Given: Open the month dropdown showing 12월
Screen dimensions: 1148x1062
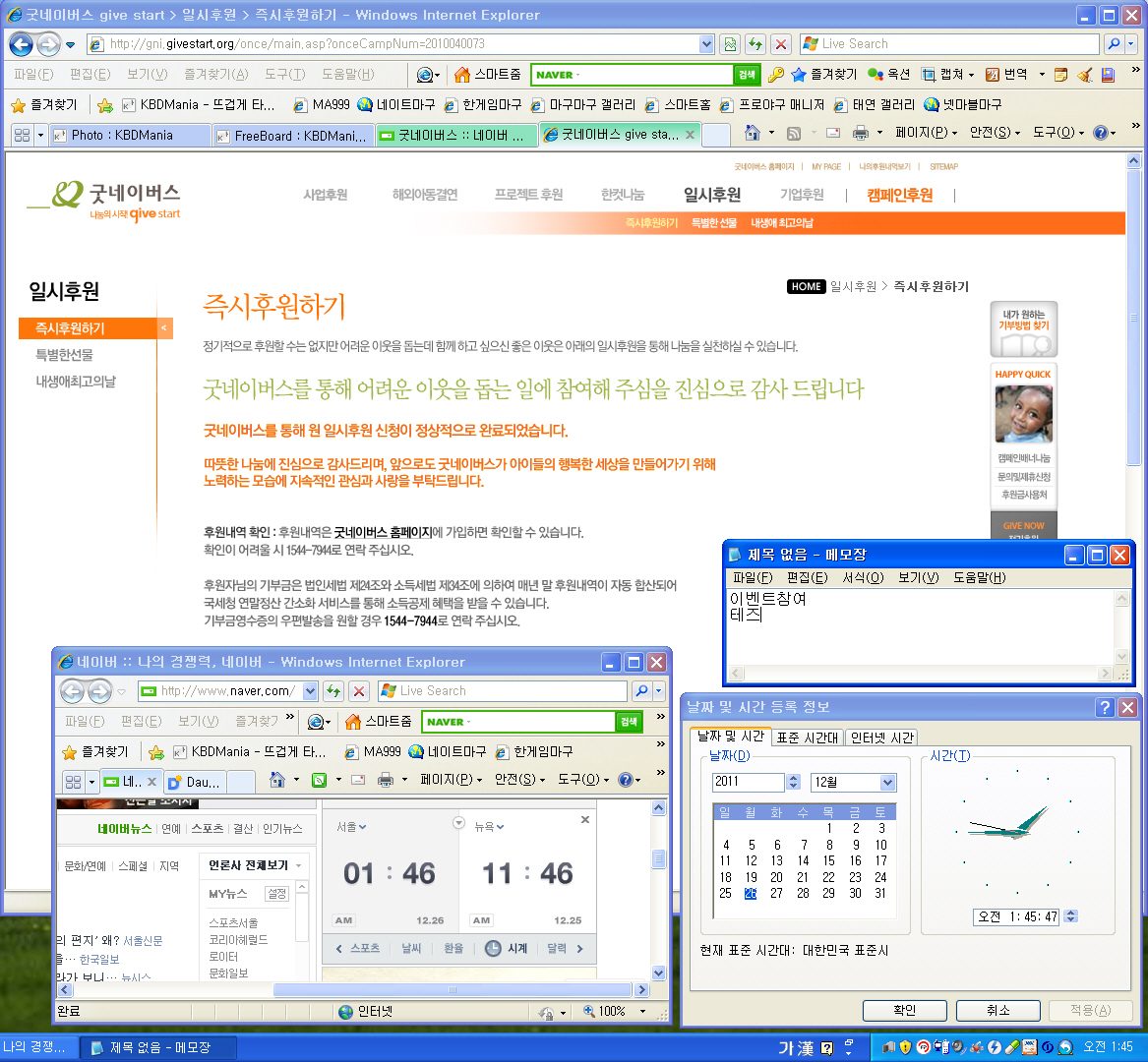Looking at the screenshot, I should pos(887,783).
